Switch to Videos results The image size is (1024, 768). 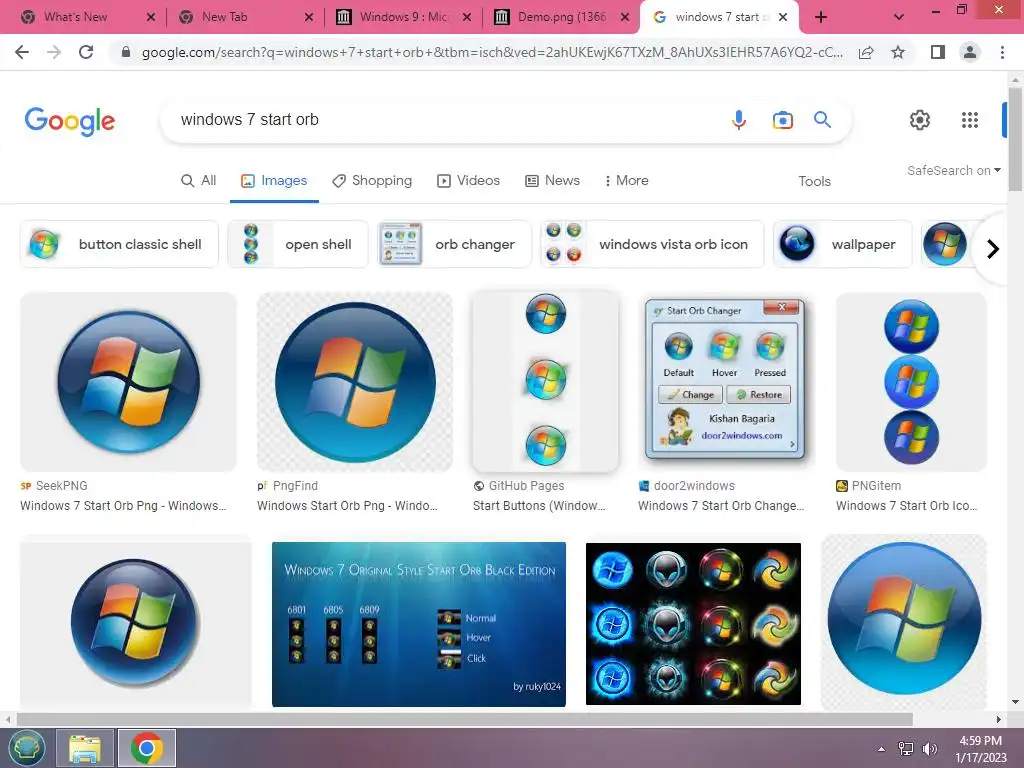tap(468, 180)
